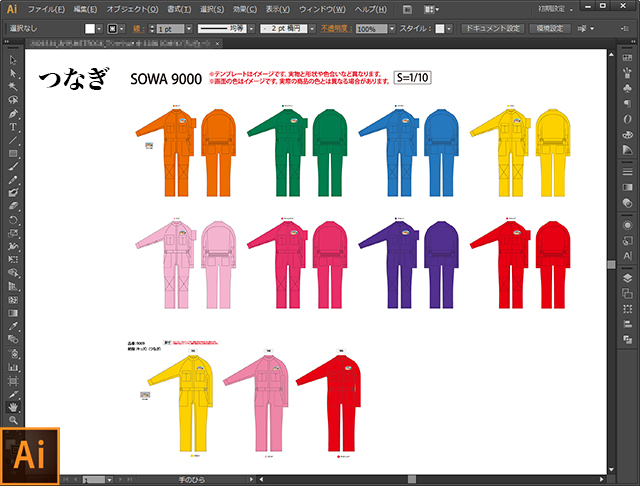Activate the Perspective Grid tool
This screenshot has height=486, width=640.
click(13, 286)
